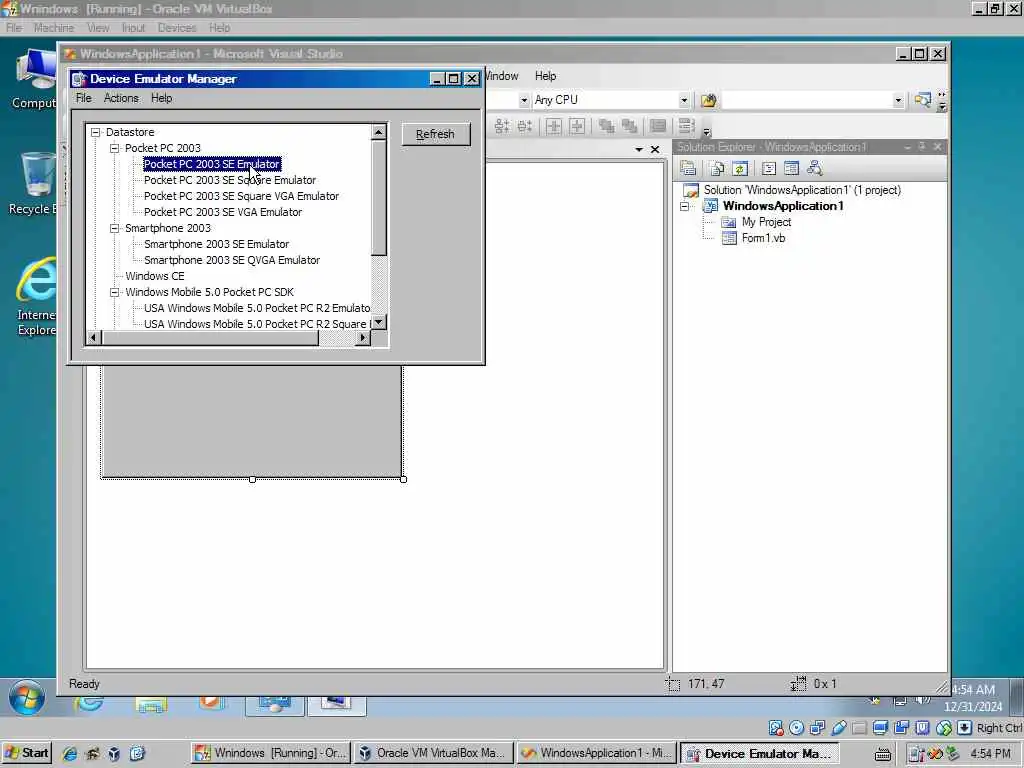1024x768 pixels.
Task: Click the Start button on the taskbar
Action: [27, 753]
